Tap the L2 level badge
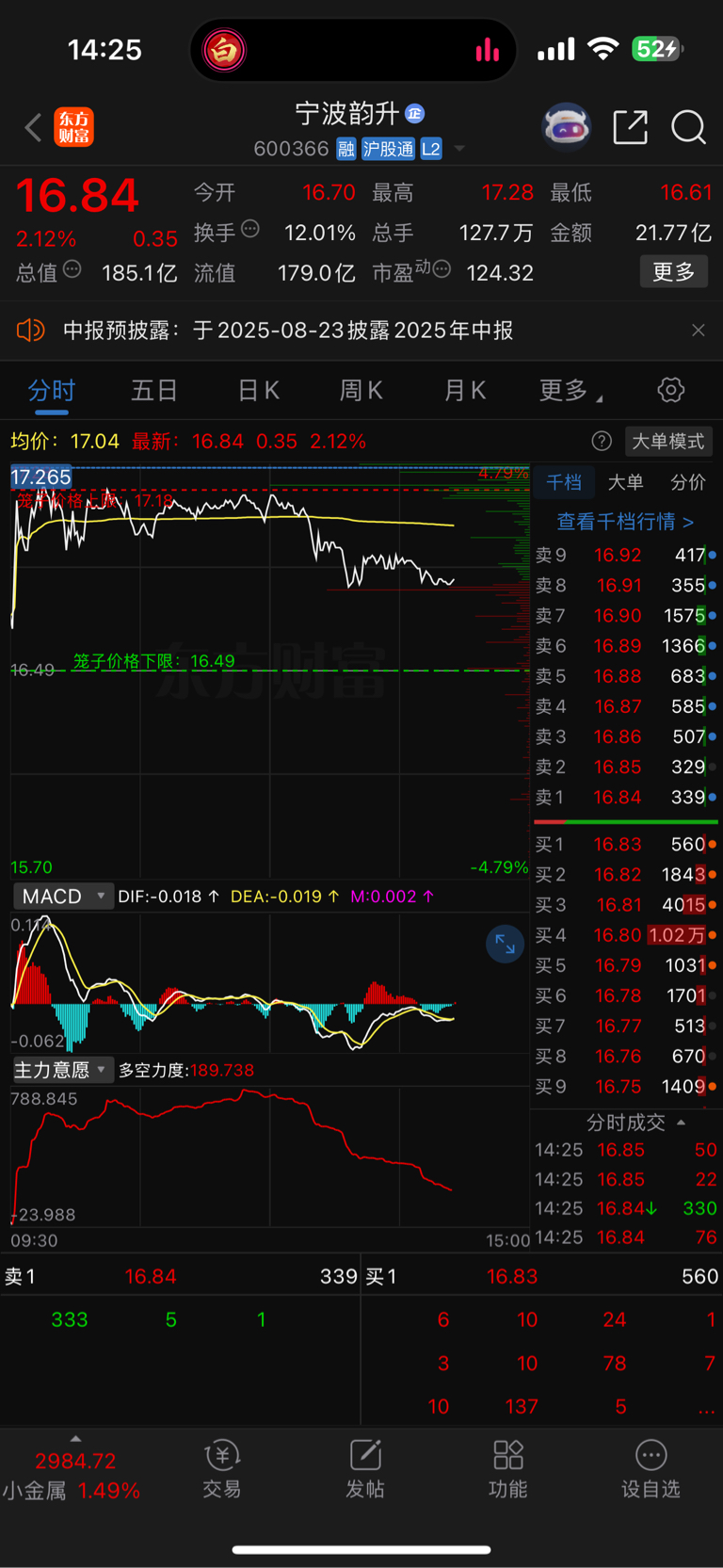The height and width of the screenshot is (1568, 723). coord(431,149)
